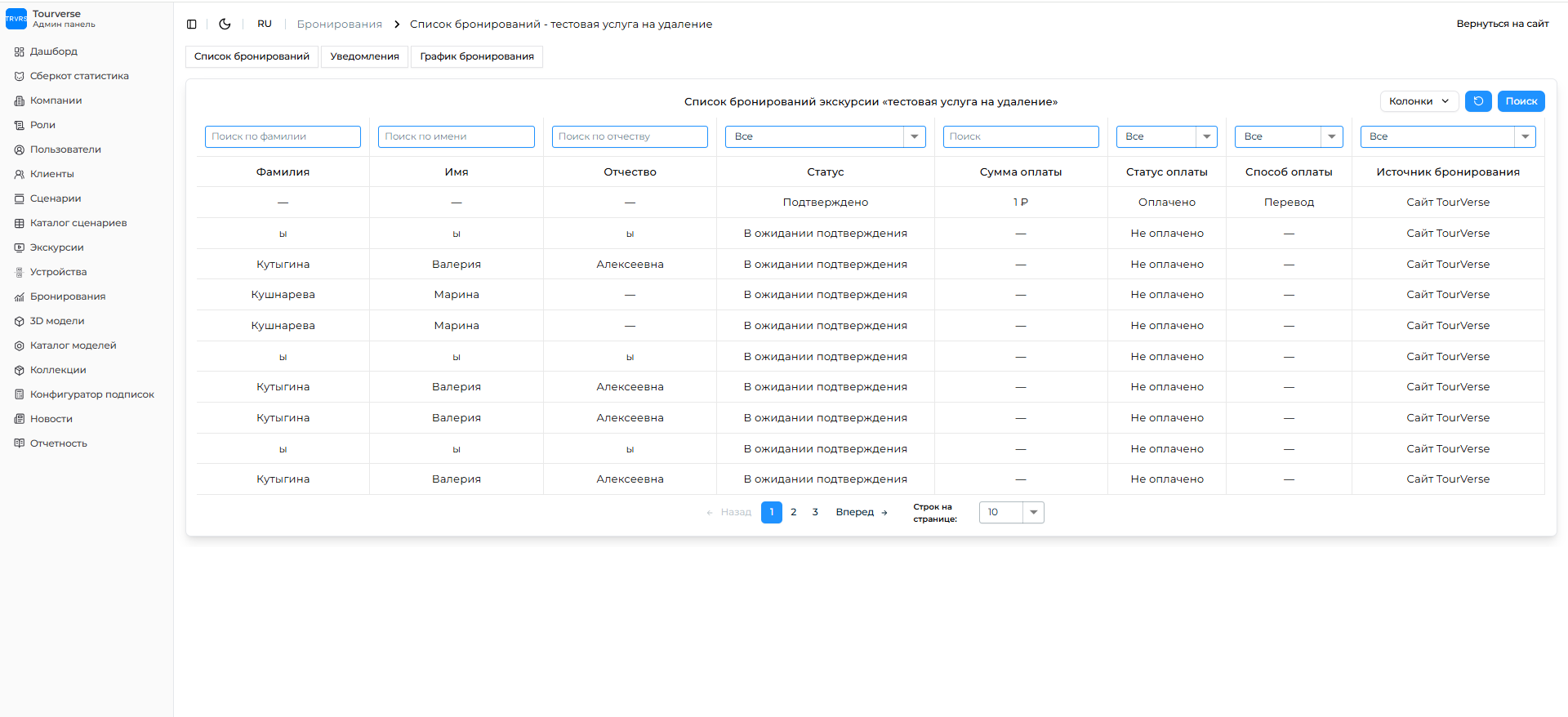This screenshot has height=717, width=1568.
Task: Open Отчетность sidebar item
Action: 58,443
